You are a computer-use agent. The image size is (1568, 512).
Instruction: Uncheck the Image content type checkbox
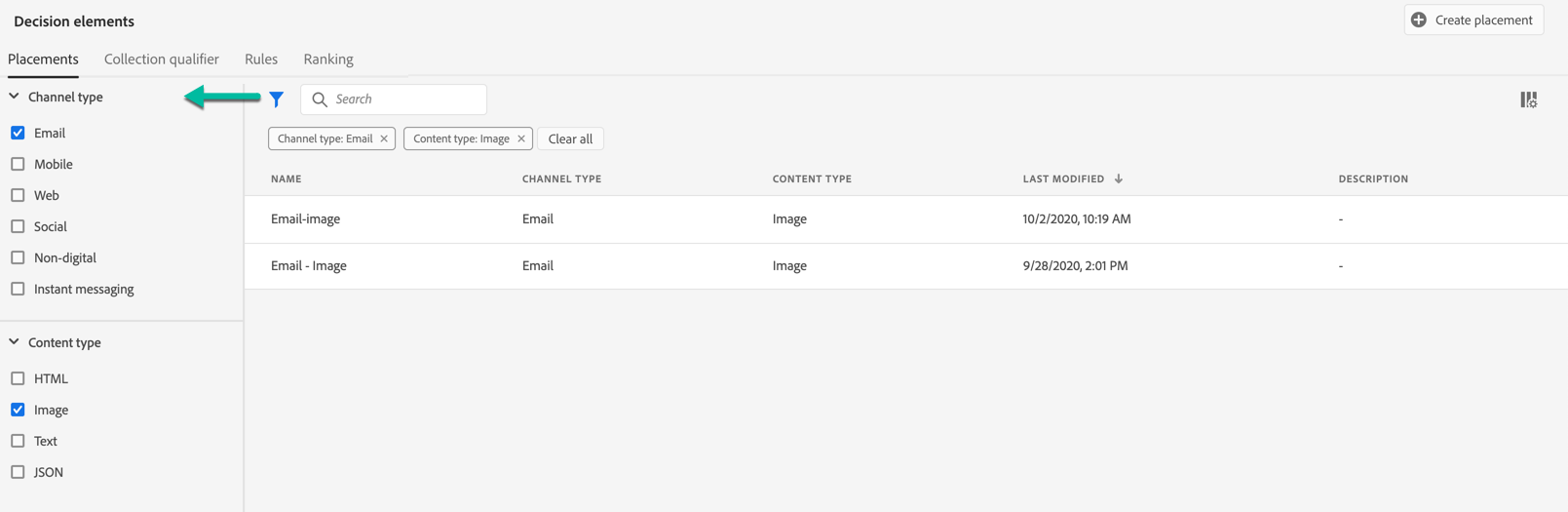(18, 410)
